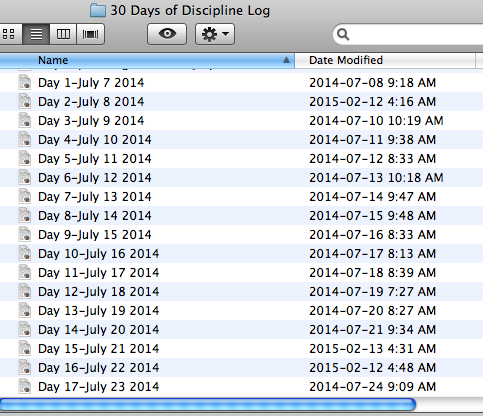483x416 pixels.
Task: Select file name Day 1-July 7 2014
Action: point(91,83)
